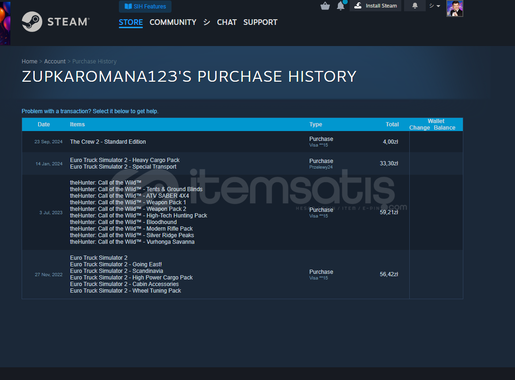This screenshot has height=380, width=515.
Task: Click Euro Truck Simulator 2 - Wheel Tuning Pack
Action: pos(125,291)
